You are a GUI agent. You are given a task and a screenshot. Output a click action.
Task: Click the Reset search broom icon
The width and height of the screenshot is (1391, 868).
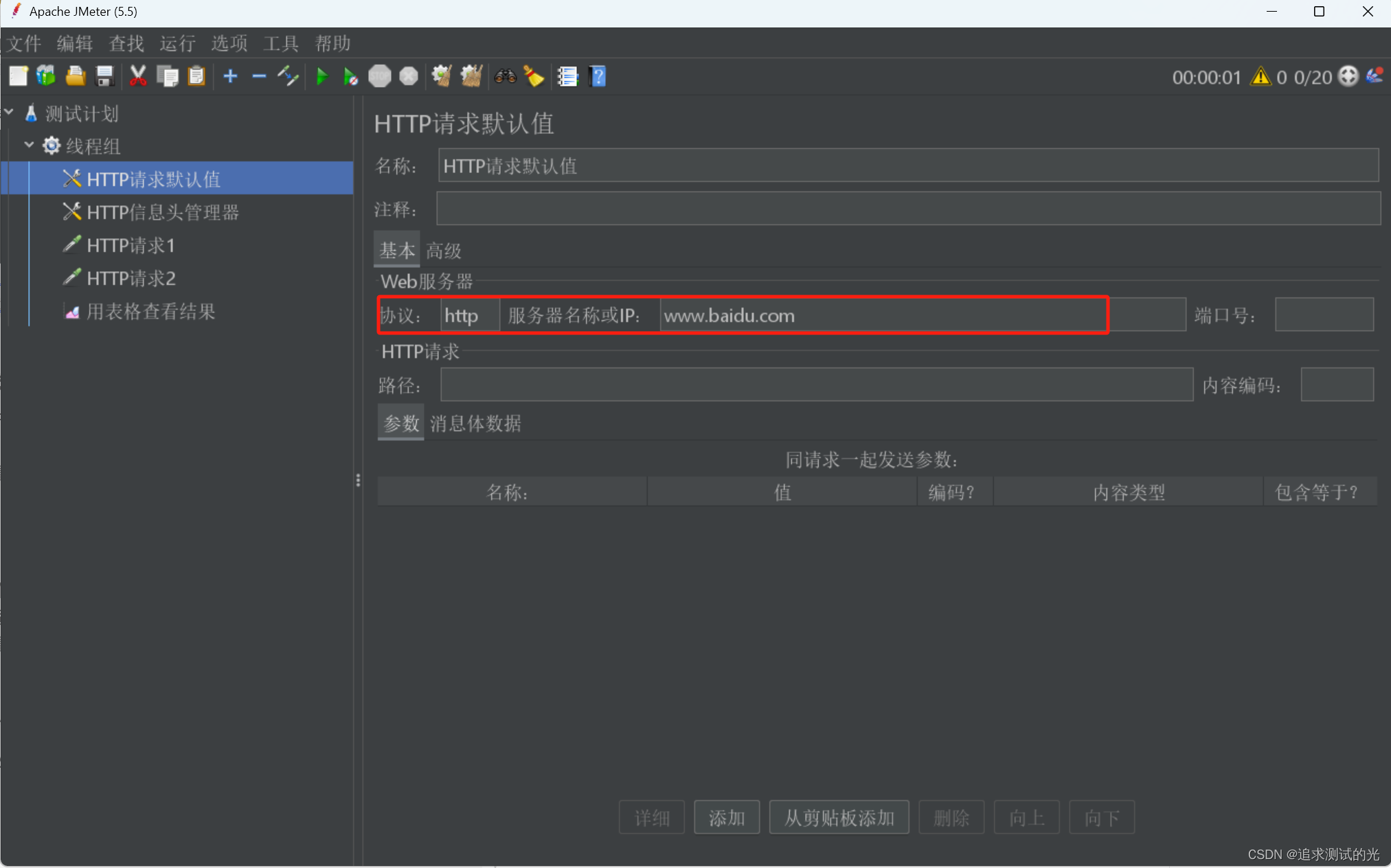(534, 76)
